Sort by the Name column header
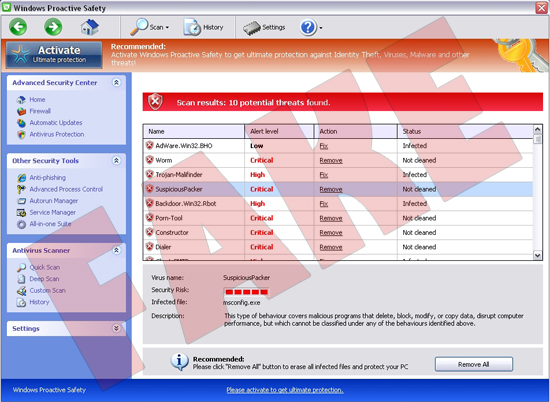The image size is (550, 402). pos(194,132)
